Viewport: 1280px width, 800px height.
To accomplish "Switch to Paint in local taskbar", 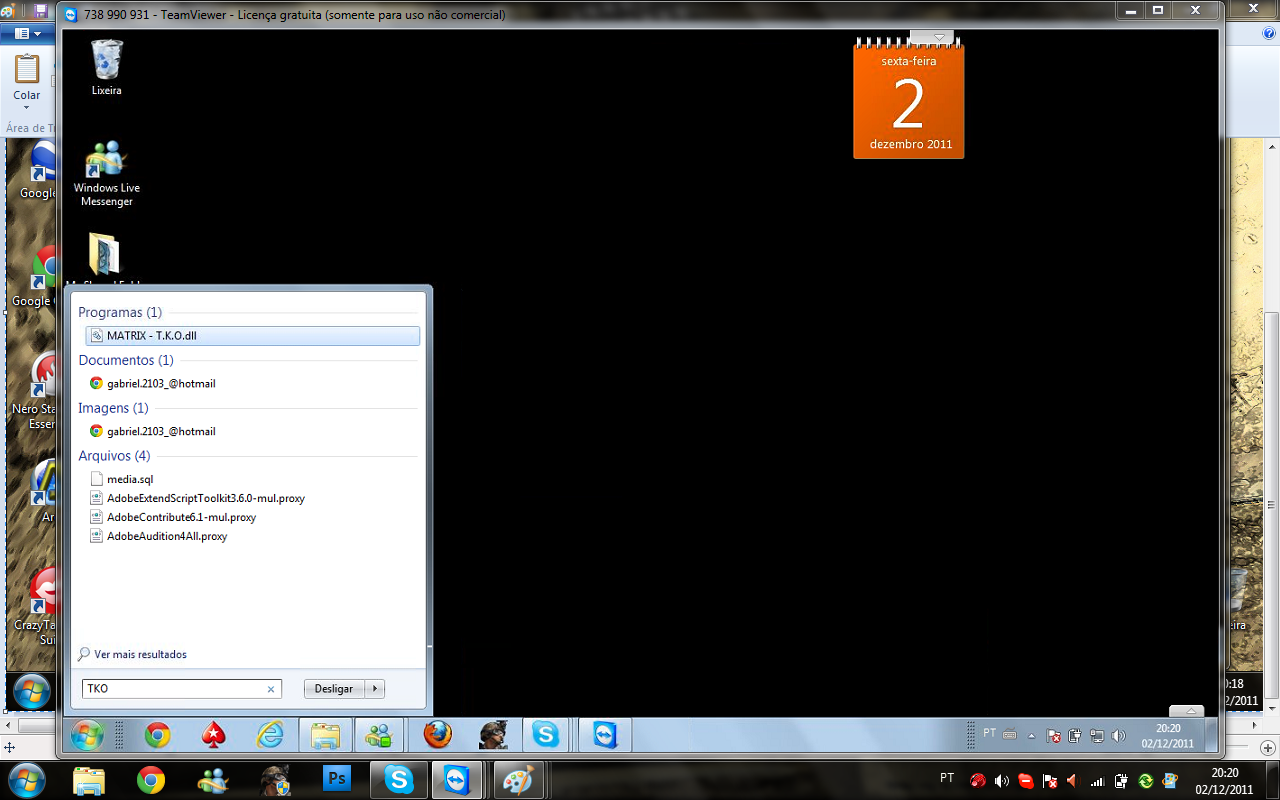I will [518, 780].
